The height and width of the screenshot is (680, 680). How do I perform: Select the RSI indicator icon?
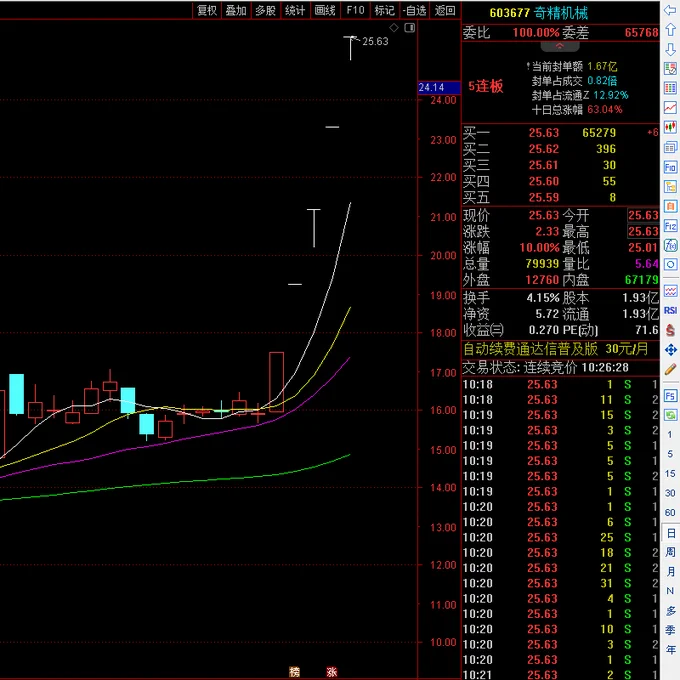point(670,311)
